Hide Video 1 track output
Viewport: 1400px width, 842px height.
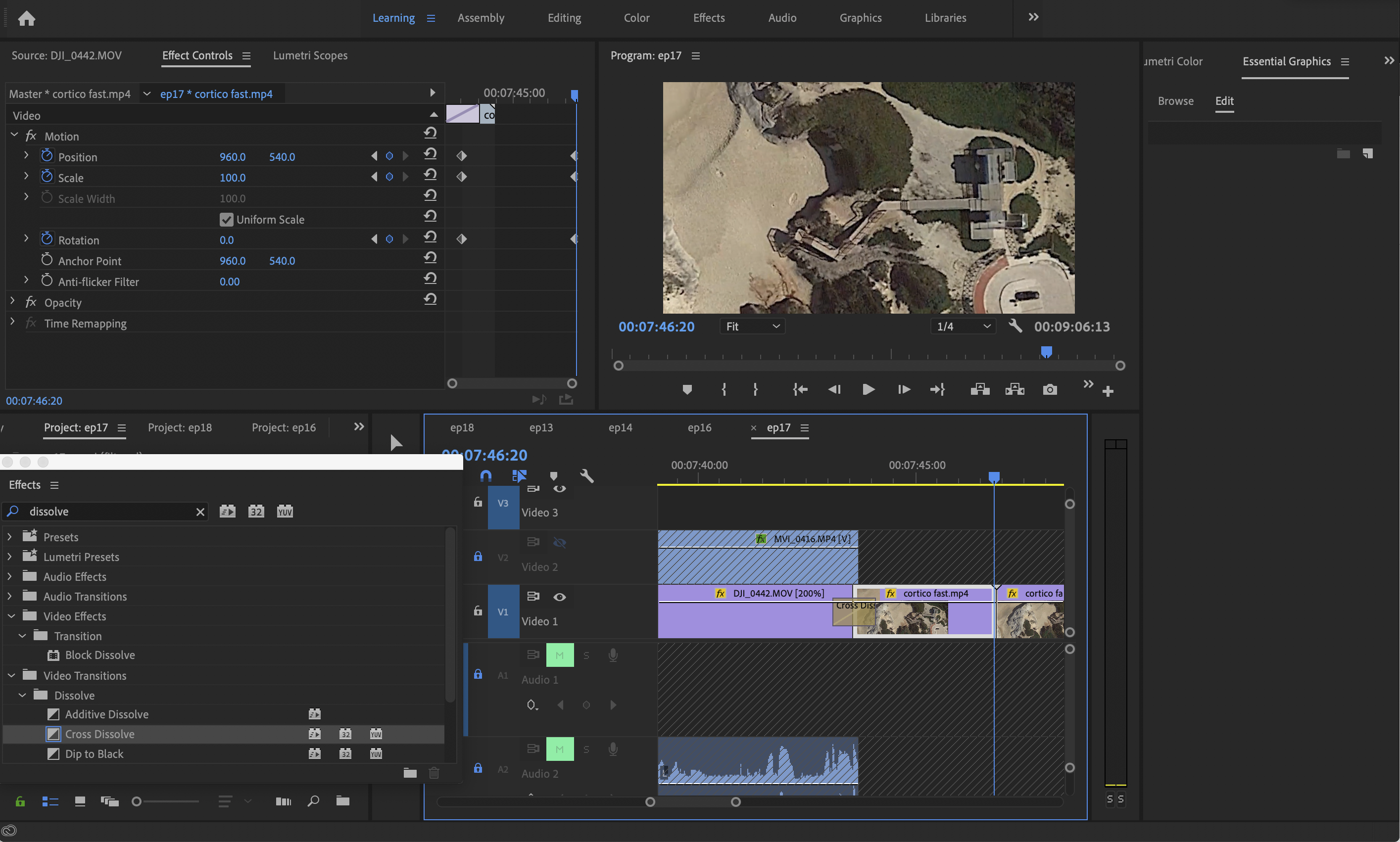(x=560, y=597)
